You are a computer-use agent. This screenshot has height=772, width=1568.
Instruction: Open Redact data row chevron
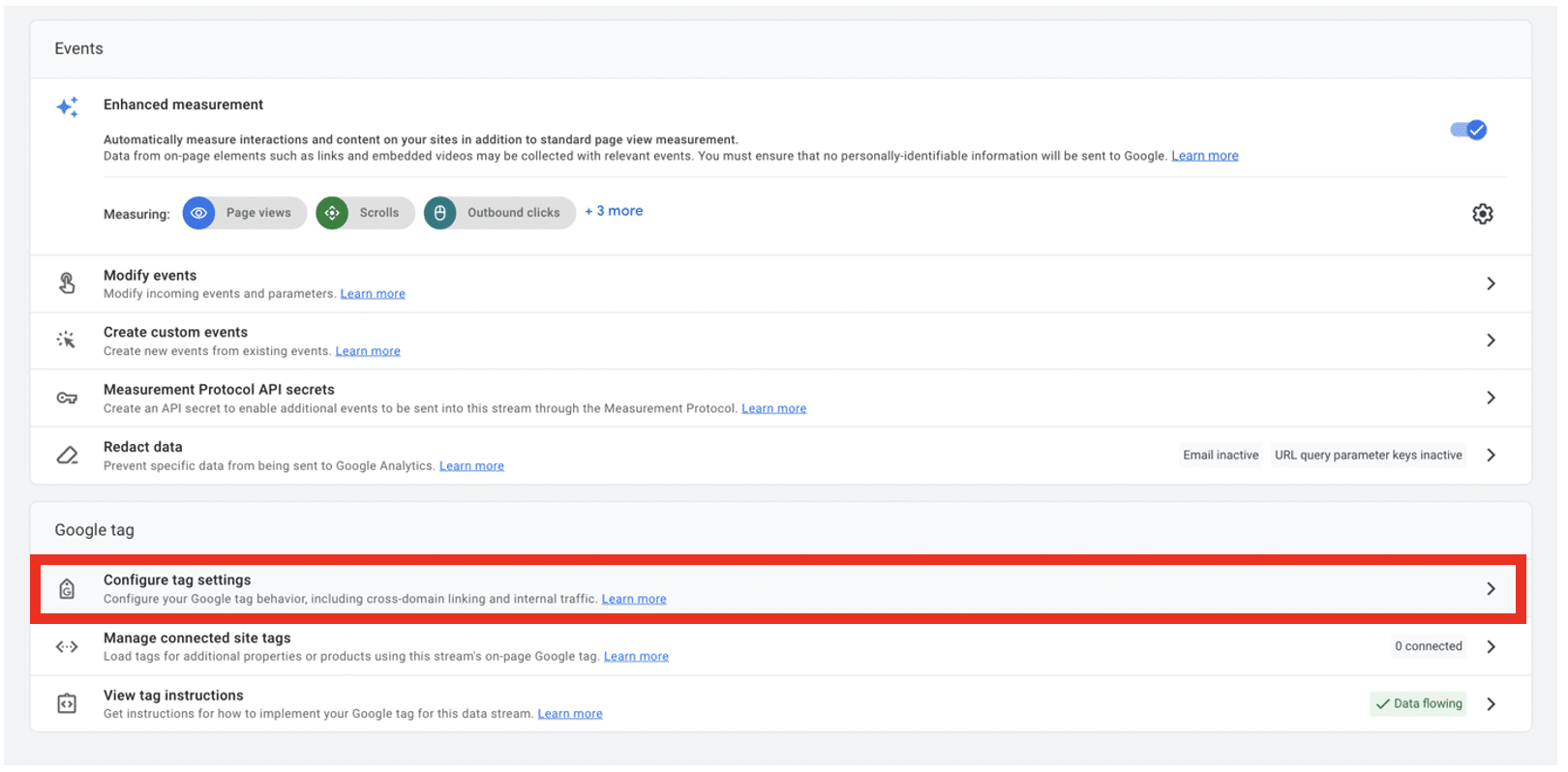pyautogui.click(x=1491, y=455)
